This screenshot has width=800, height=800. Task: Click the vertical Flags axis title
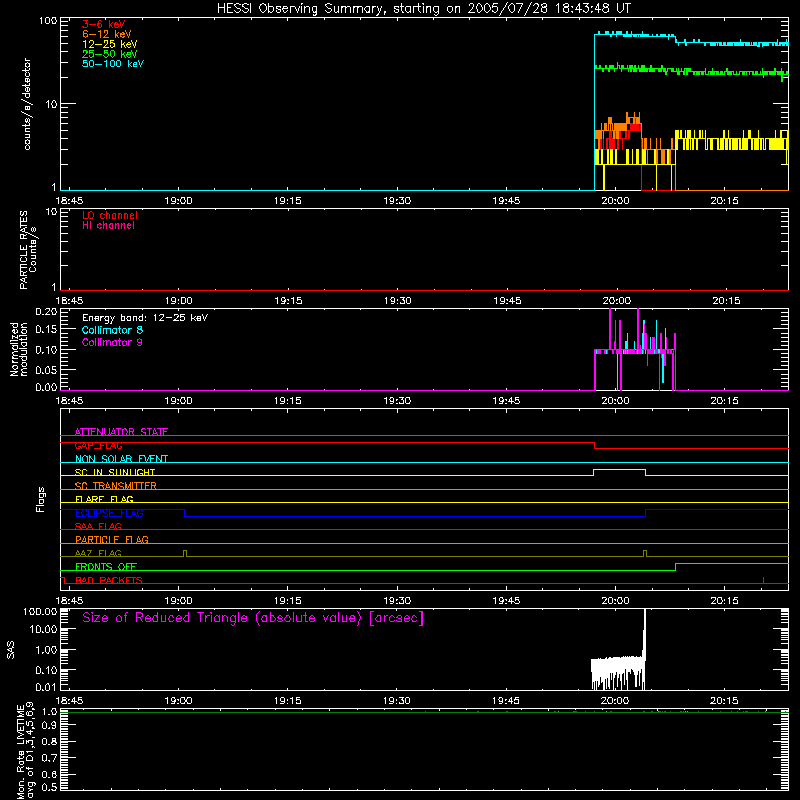[41, 499]
